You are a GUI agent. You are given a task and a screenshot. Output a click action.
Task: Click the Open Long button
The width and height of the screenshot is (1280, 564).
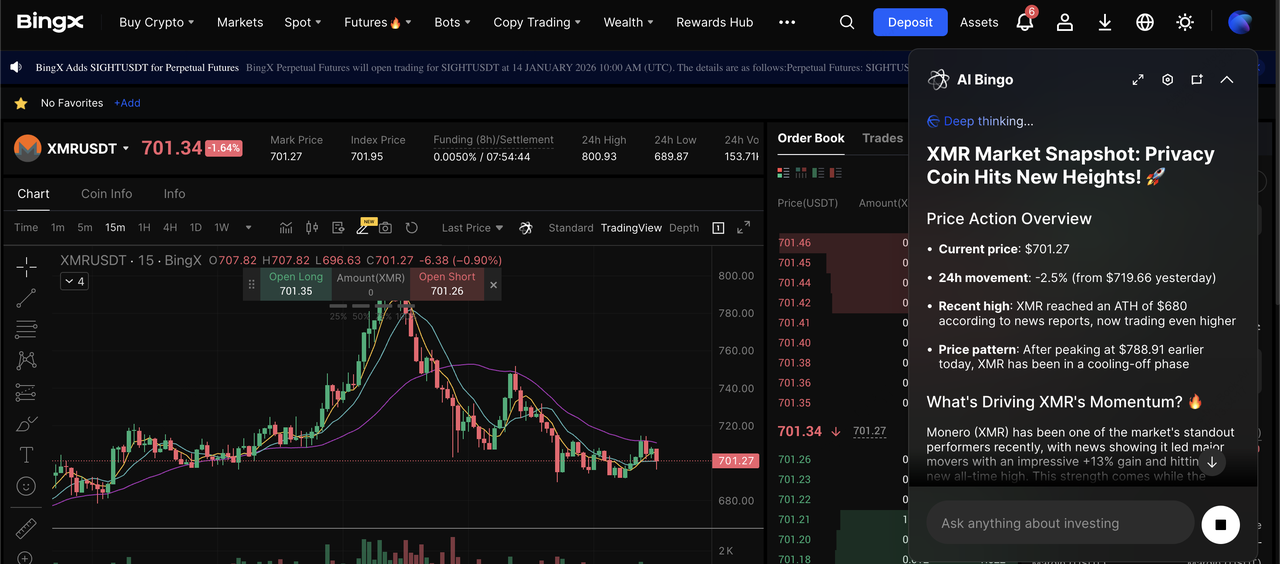pos(296,284)
